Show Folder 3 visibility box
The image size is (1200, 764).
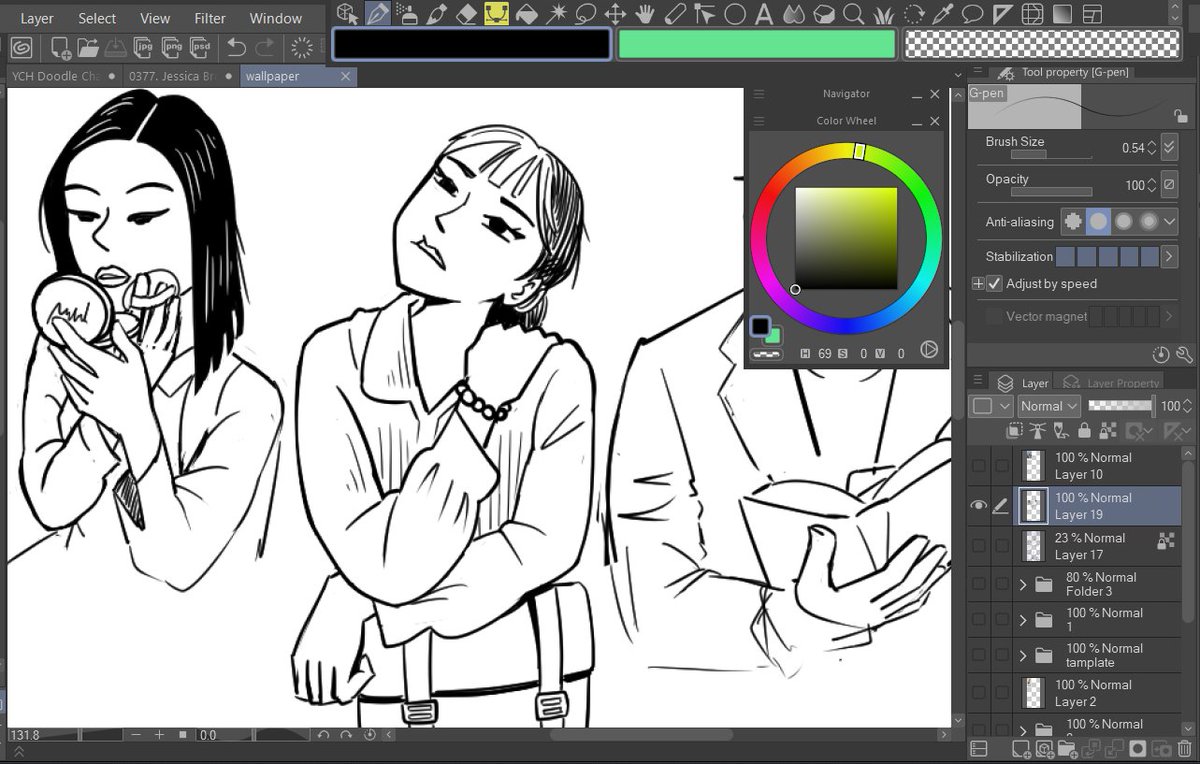[x=979, y=584]
